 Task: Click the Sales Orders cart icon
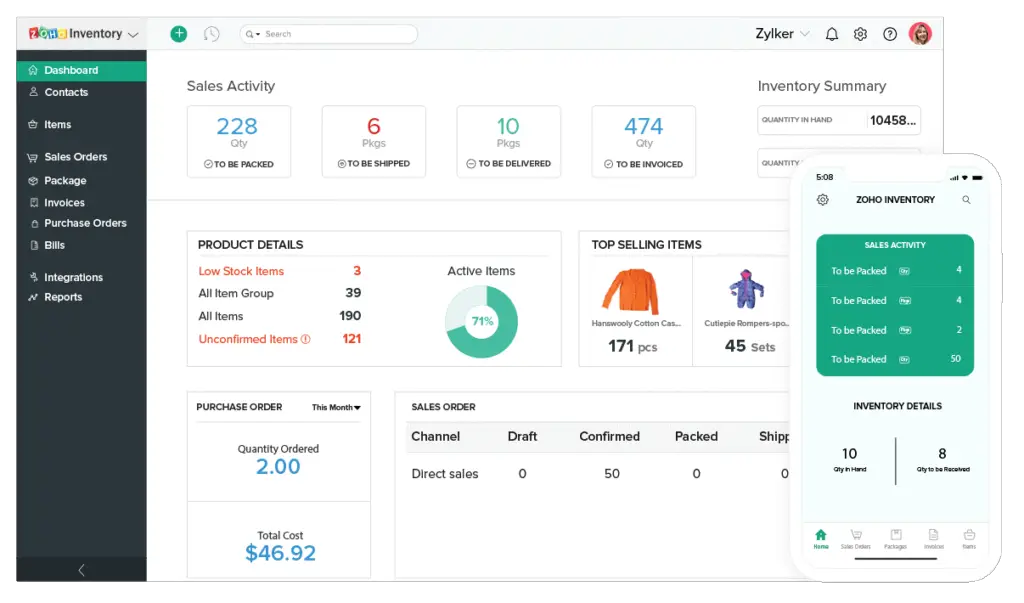coord(33,157)
